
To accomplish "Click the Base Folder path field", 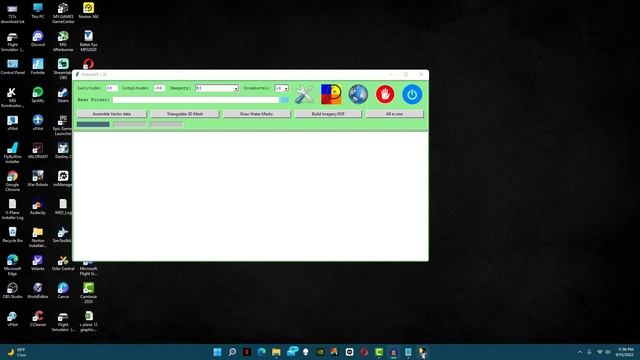I will [x=196, y=100].
